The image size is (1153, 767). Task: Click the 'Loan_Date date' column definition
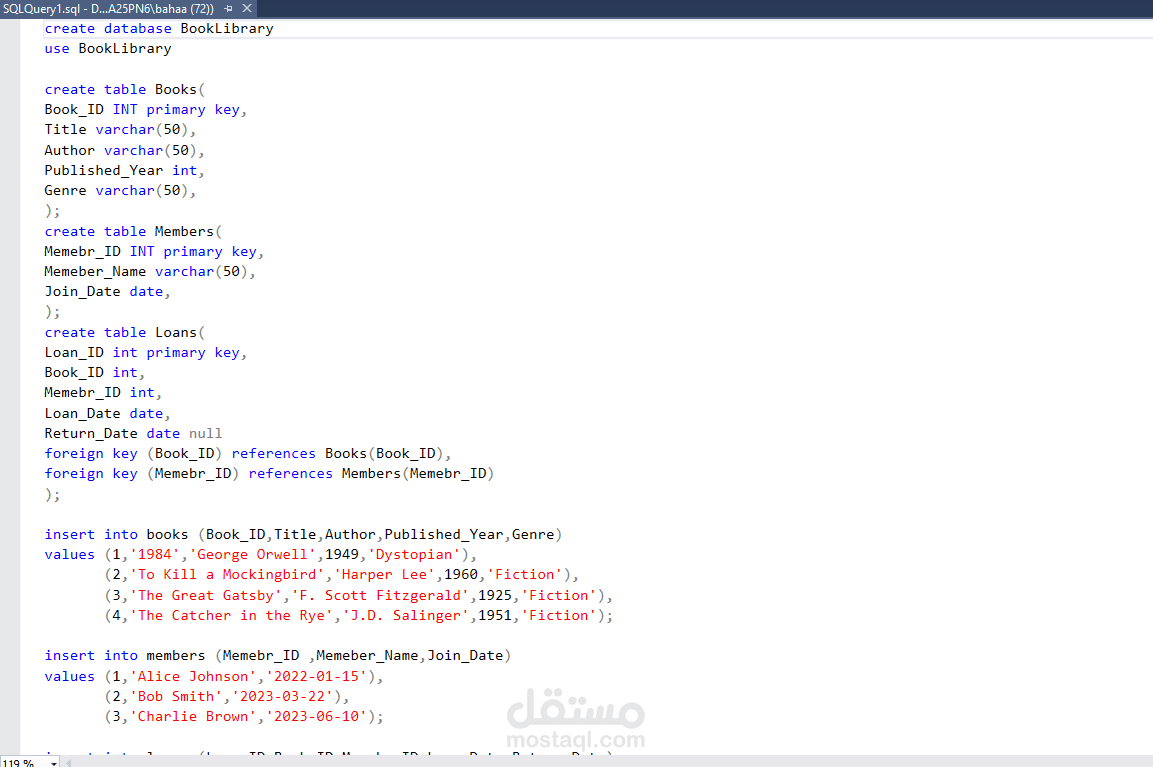[x=107, y=414]
